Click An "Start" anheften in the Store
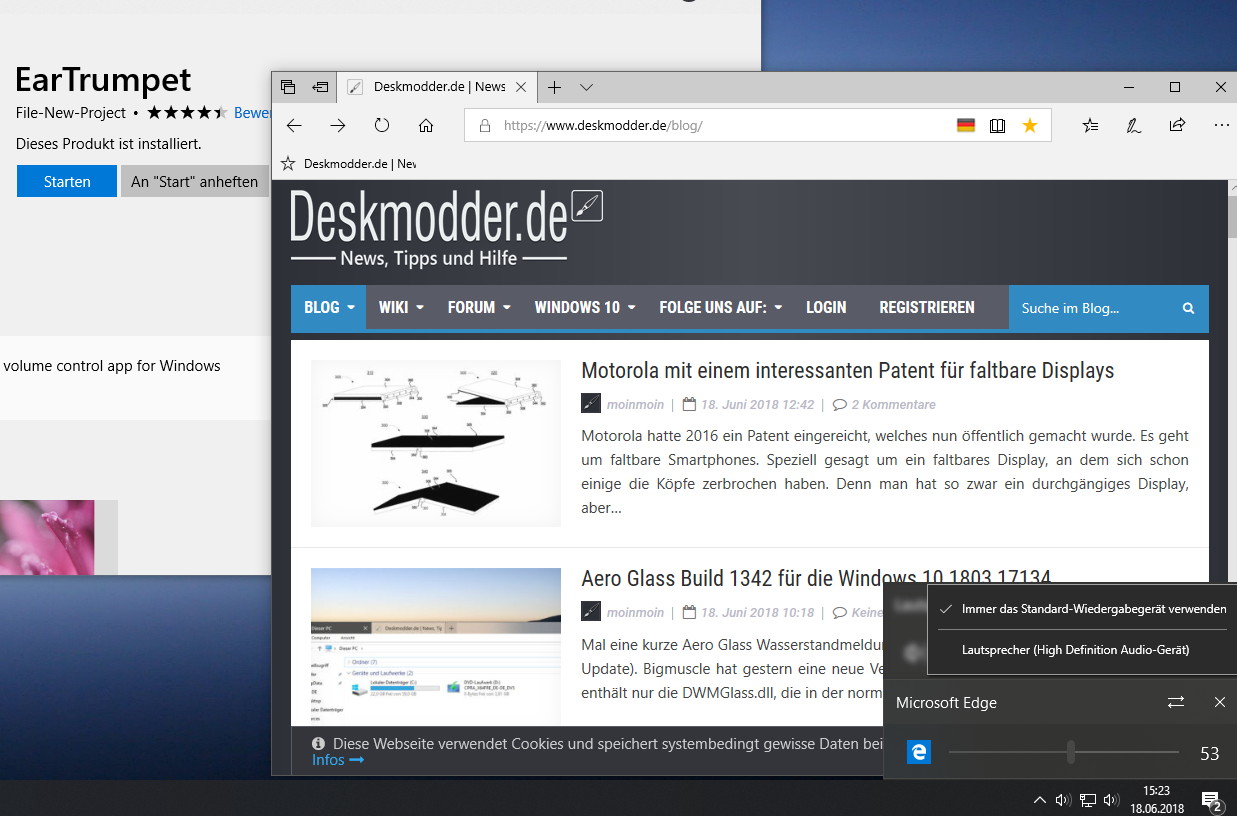The height and width of the screenshot is (816, 1237). [195, 181]
